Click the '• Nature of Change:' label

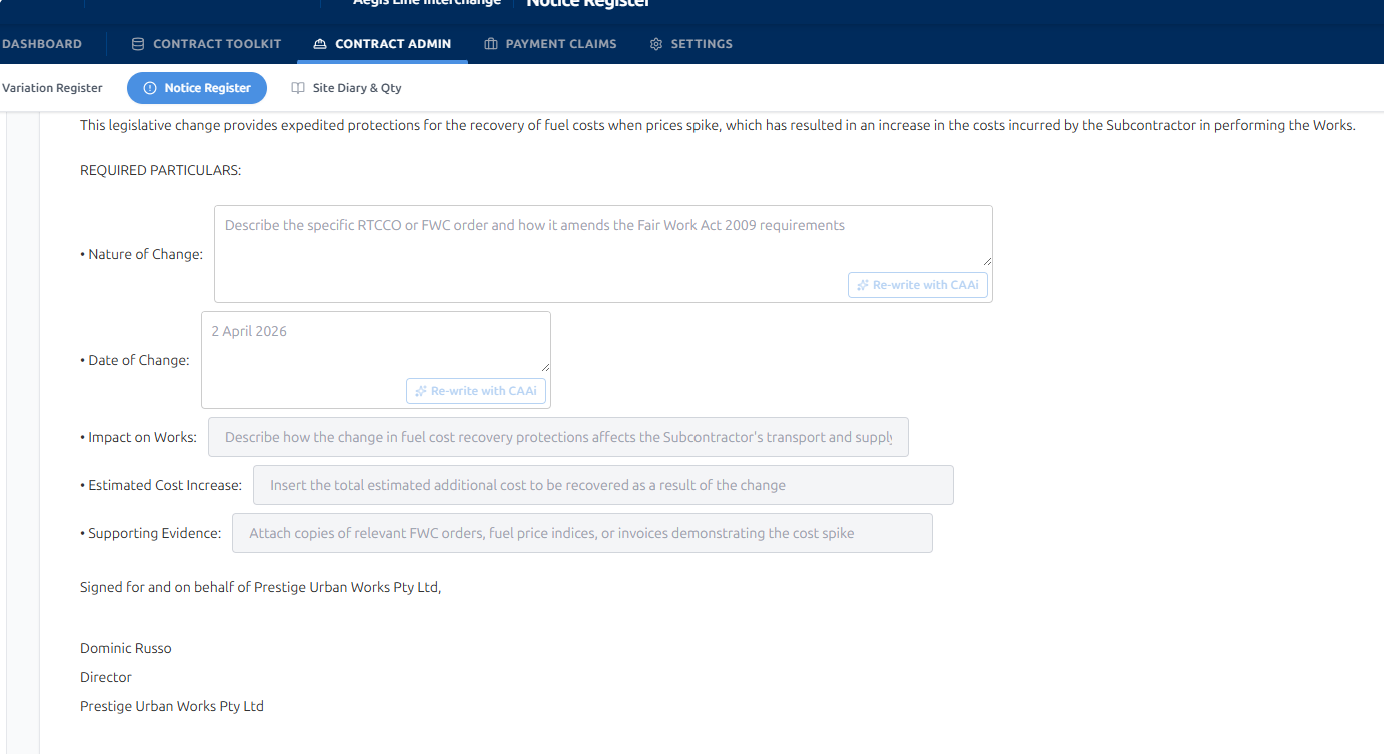click(141, 254)
